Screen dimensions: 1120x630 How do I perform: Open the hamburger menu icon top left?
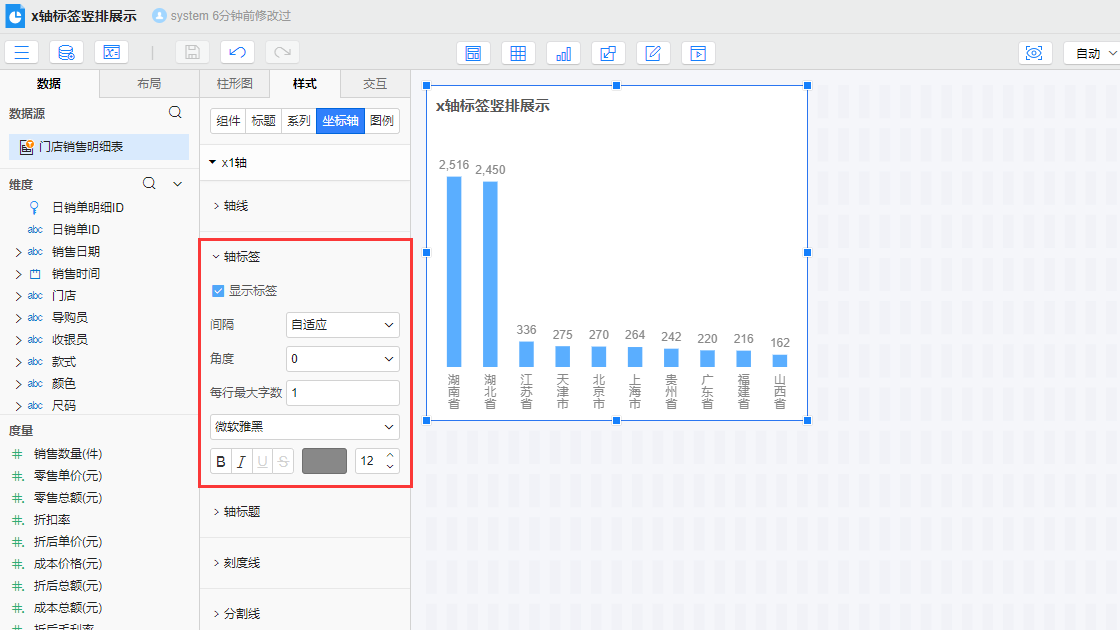21,51
